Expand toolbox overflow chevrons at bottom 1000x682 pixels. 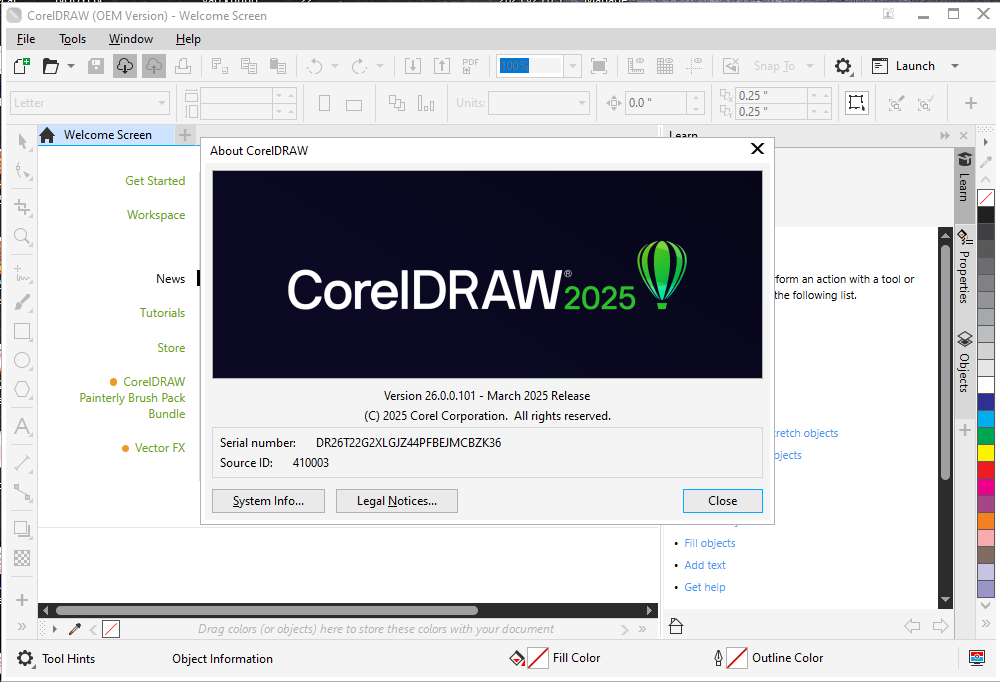click(x=22, y=626)
